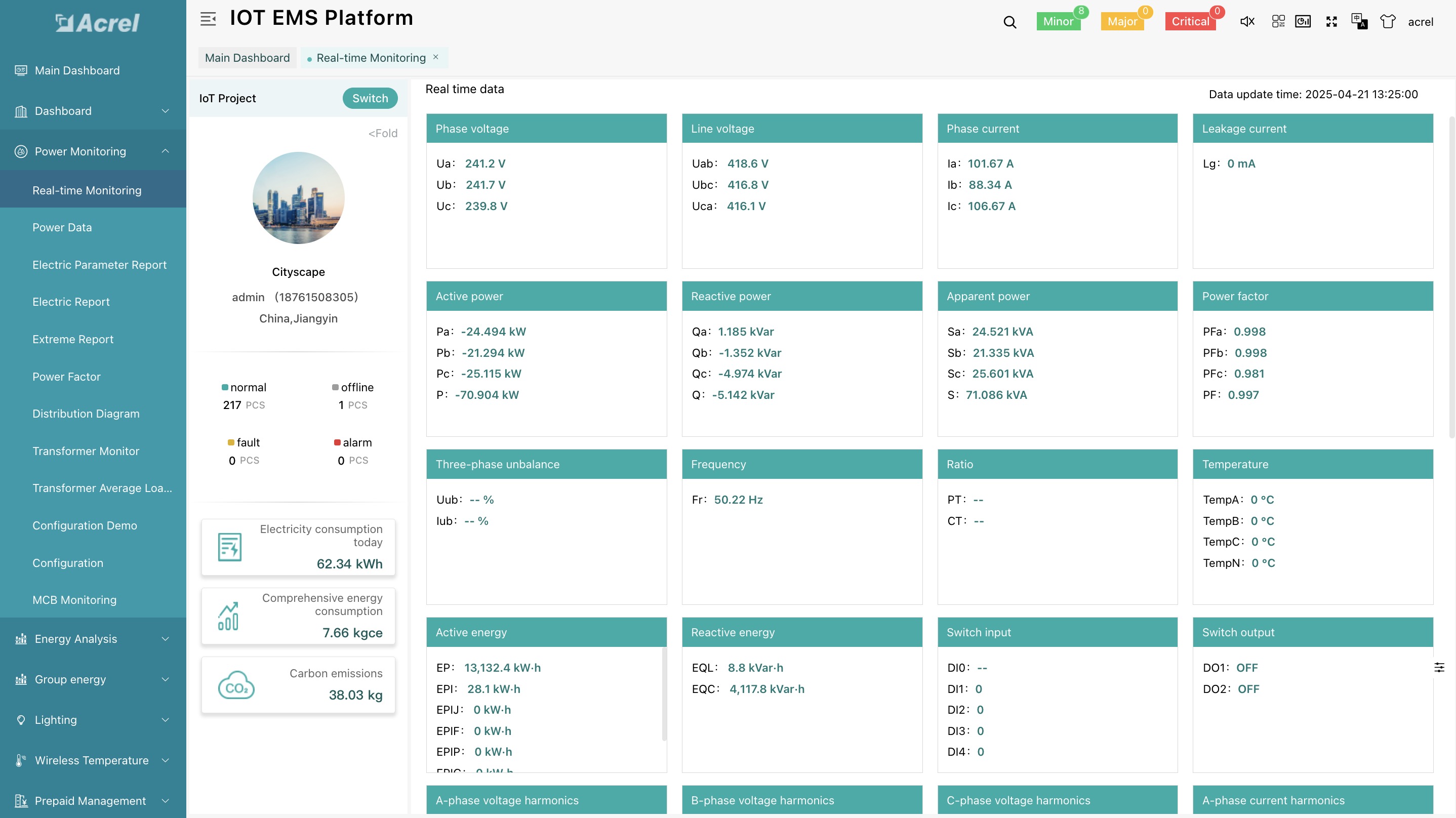Screen dimensions: 1456x818
Task: Open Power Data in sidebar
Action: [93, 227]
